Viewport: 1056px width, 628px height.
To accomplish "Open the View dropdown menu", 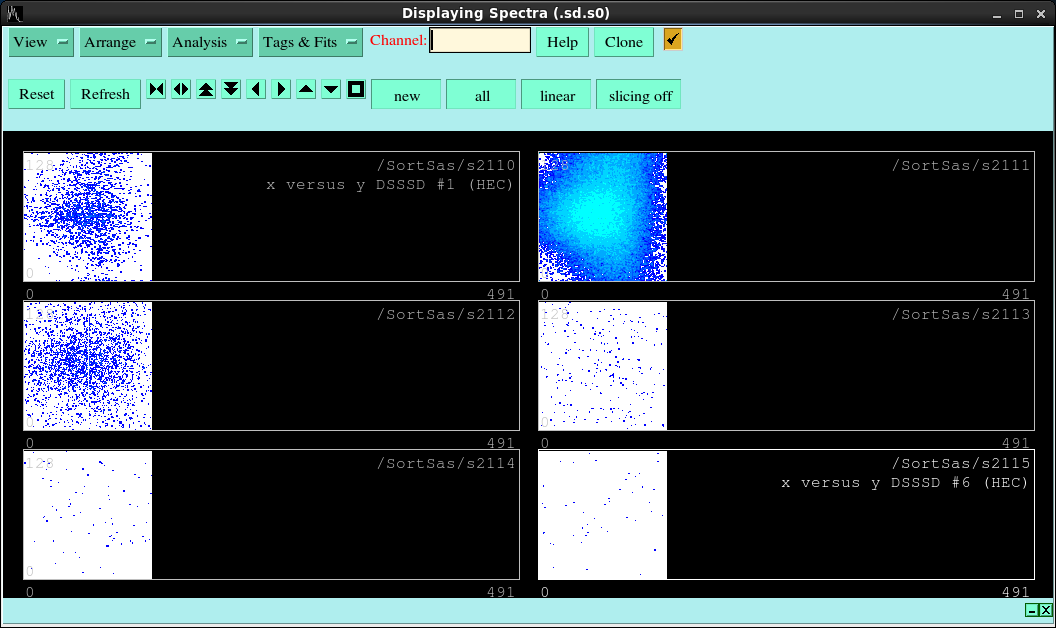I will tap(41, 42).
